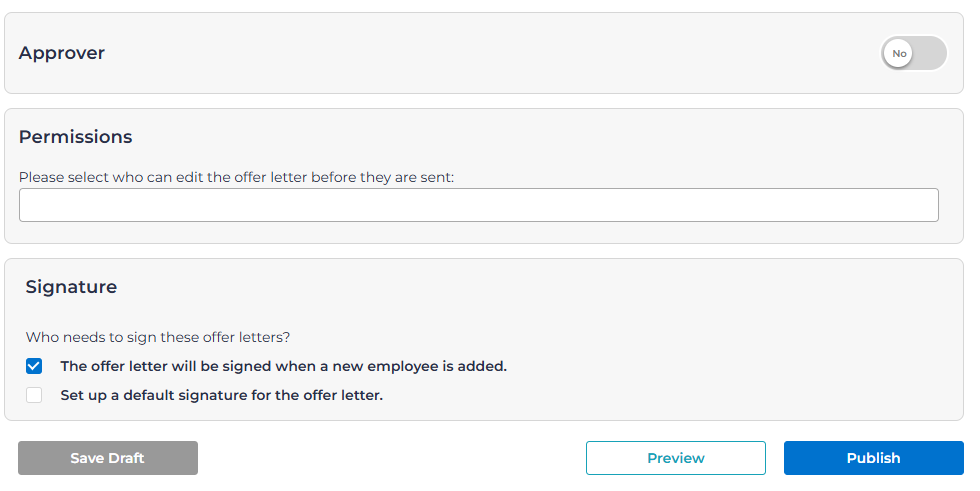The width and height of the screenshot is (980, 491).
Task: Click the Permissions section heading
Action: (x=76, y=137)
